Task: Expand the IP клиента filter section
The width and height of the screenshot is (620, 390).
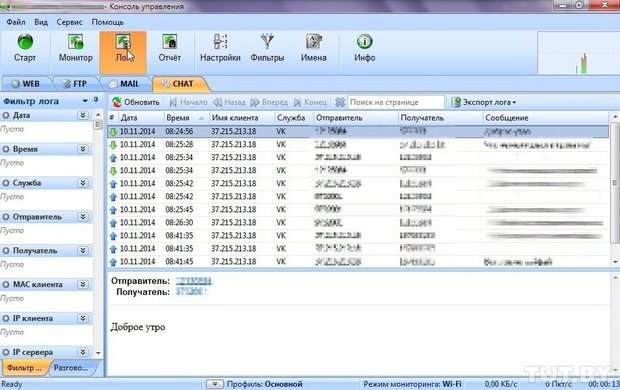Action: (83, 318)
